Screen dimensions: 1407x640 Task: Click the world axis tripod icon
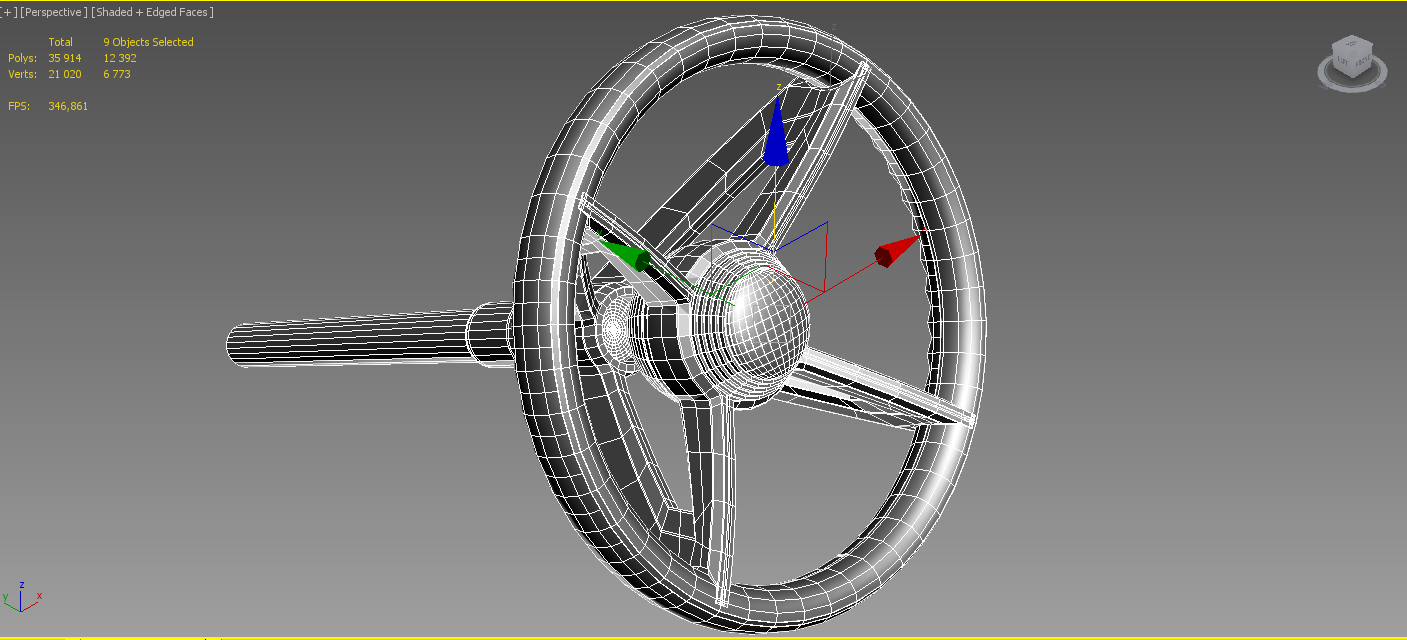pos(21,597)
